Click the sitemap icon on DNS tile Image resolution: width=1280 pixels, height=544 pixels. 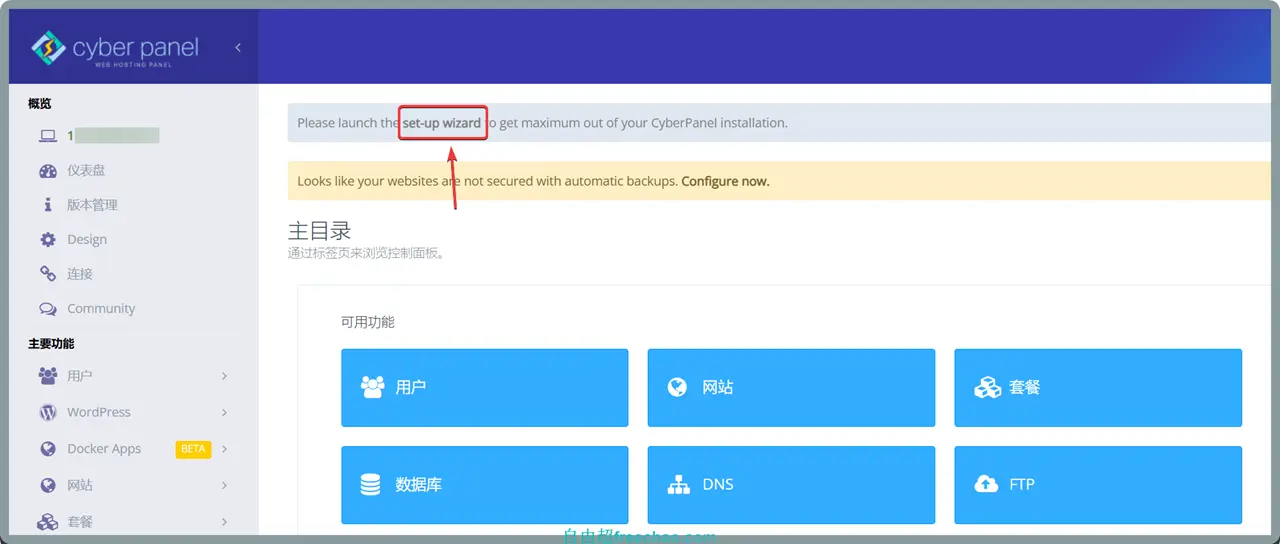click(679, 485)
